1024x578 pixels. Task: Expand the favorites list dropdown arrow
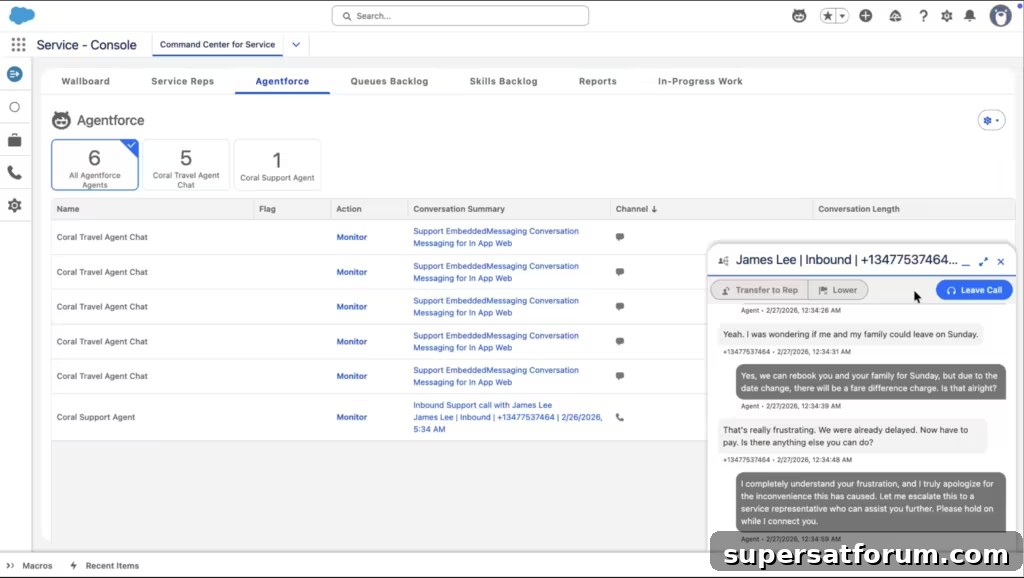(842, 16)
